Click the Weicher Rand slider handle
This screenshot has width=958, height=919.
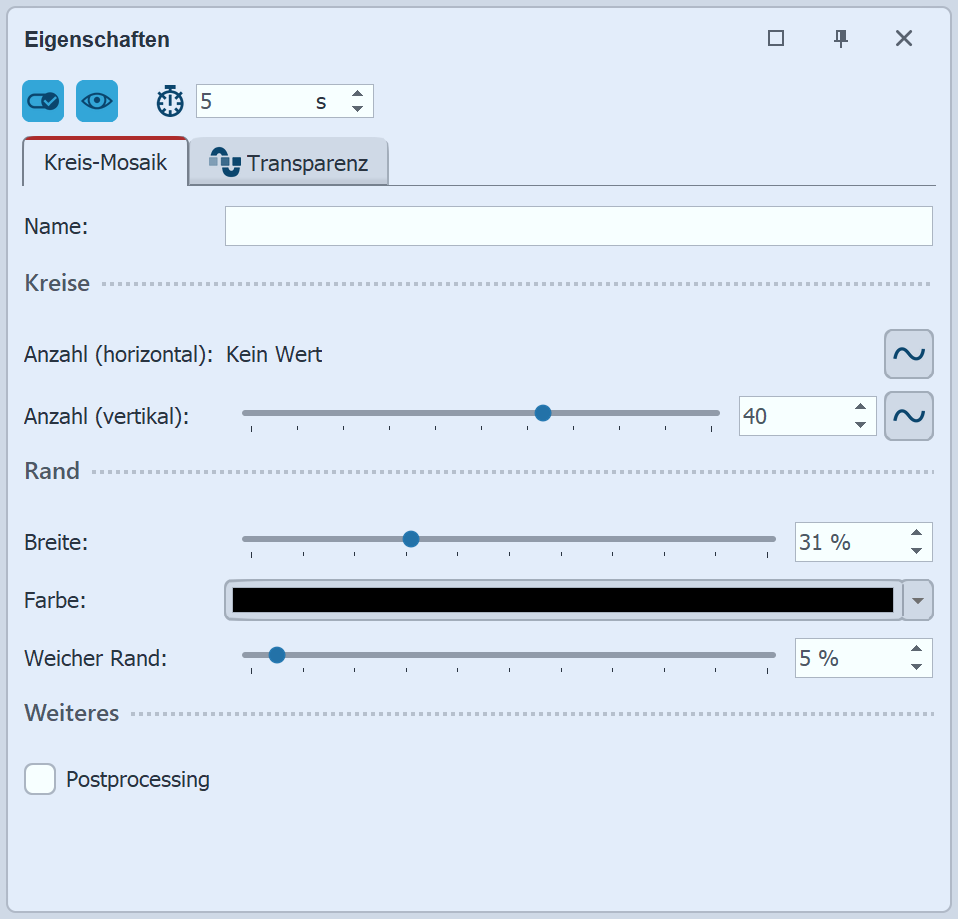(277, 655)
